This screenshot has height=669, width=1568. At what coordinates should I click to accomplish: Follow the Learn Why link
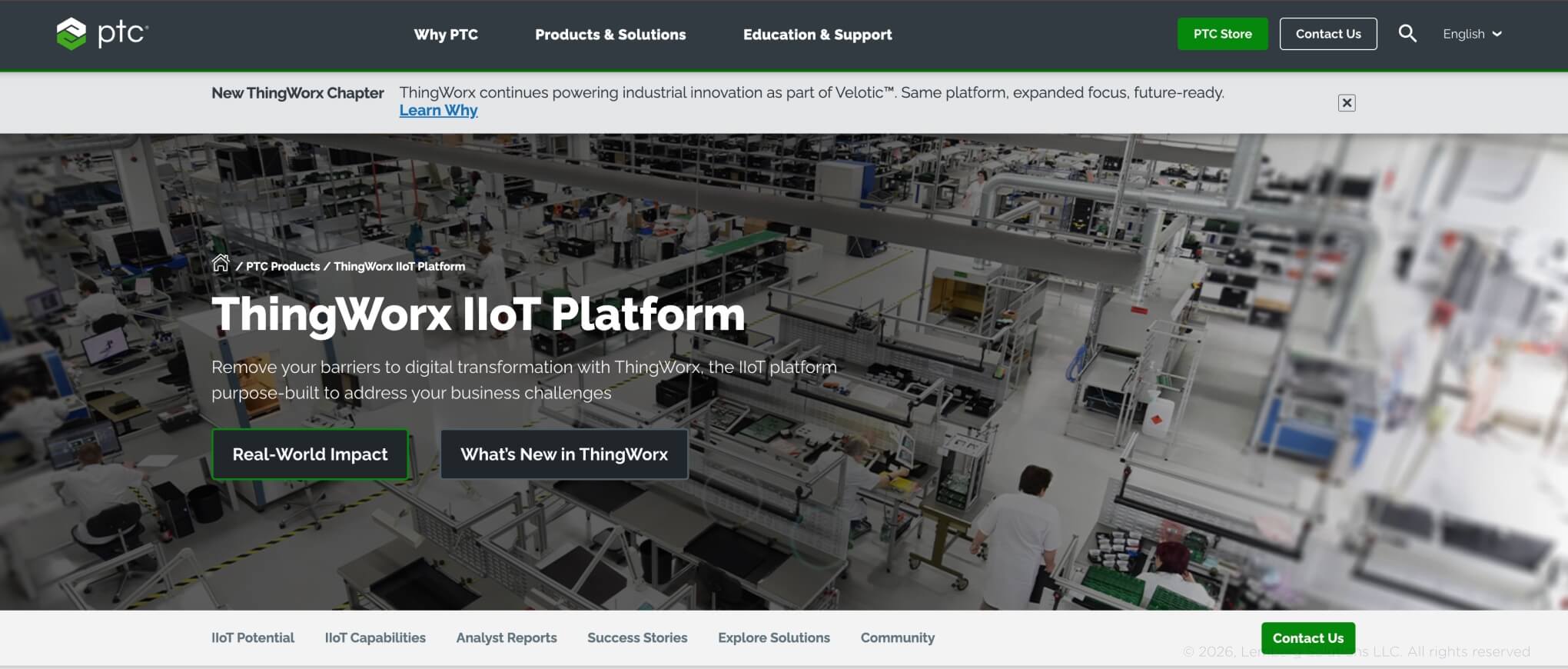[438, 111]
